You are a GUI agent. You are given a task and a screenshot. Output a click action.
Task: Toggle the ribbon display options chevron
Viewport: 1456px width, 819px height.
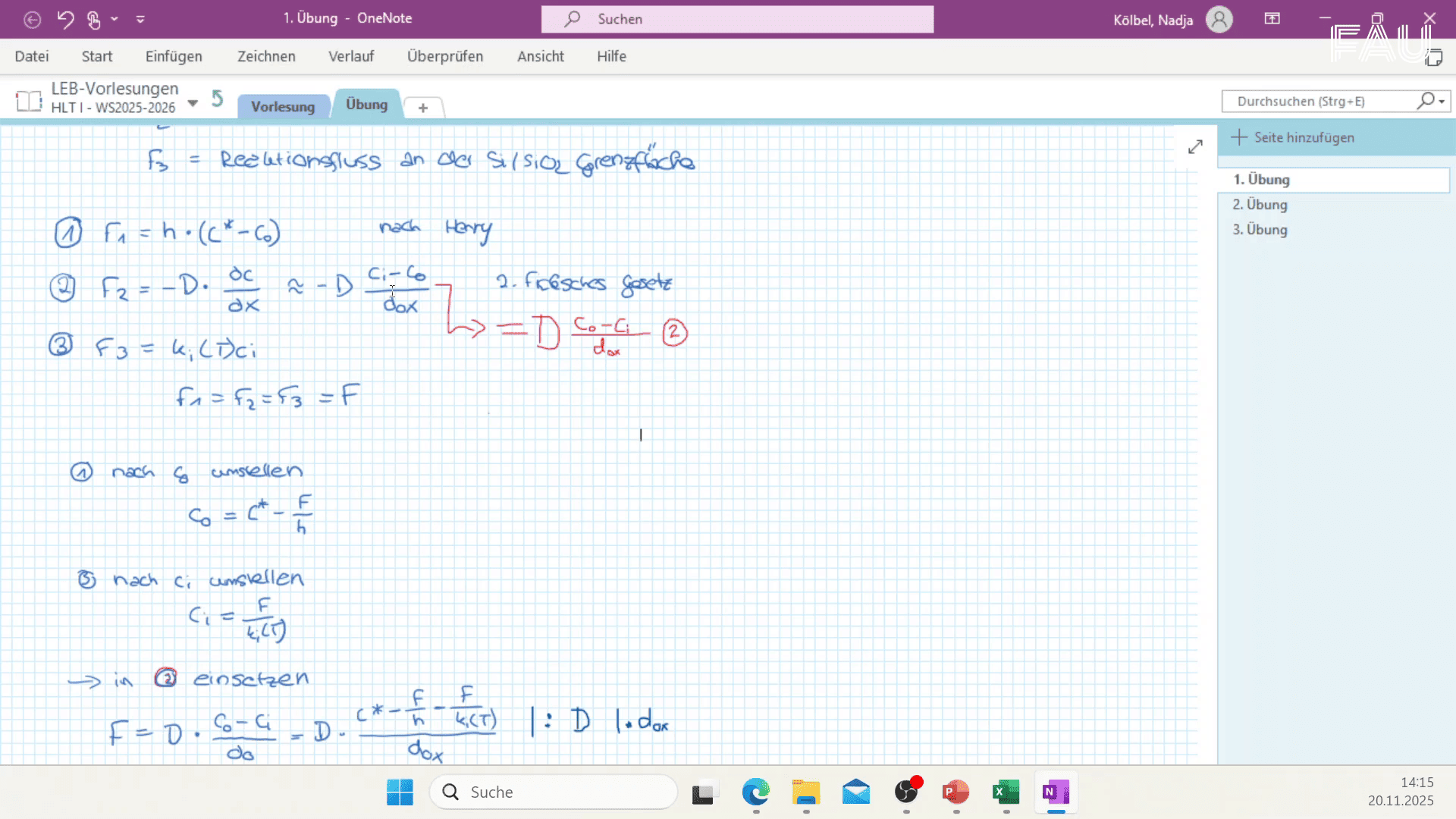pos(140,19)
